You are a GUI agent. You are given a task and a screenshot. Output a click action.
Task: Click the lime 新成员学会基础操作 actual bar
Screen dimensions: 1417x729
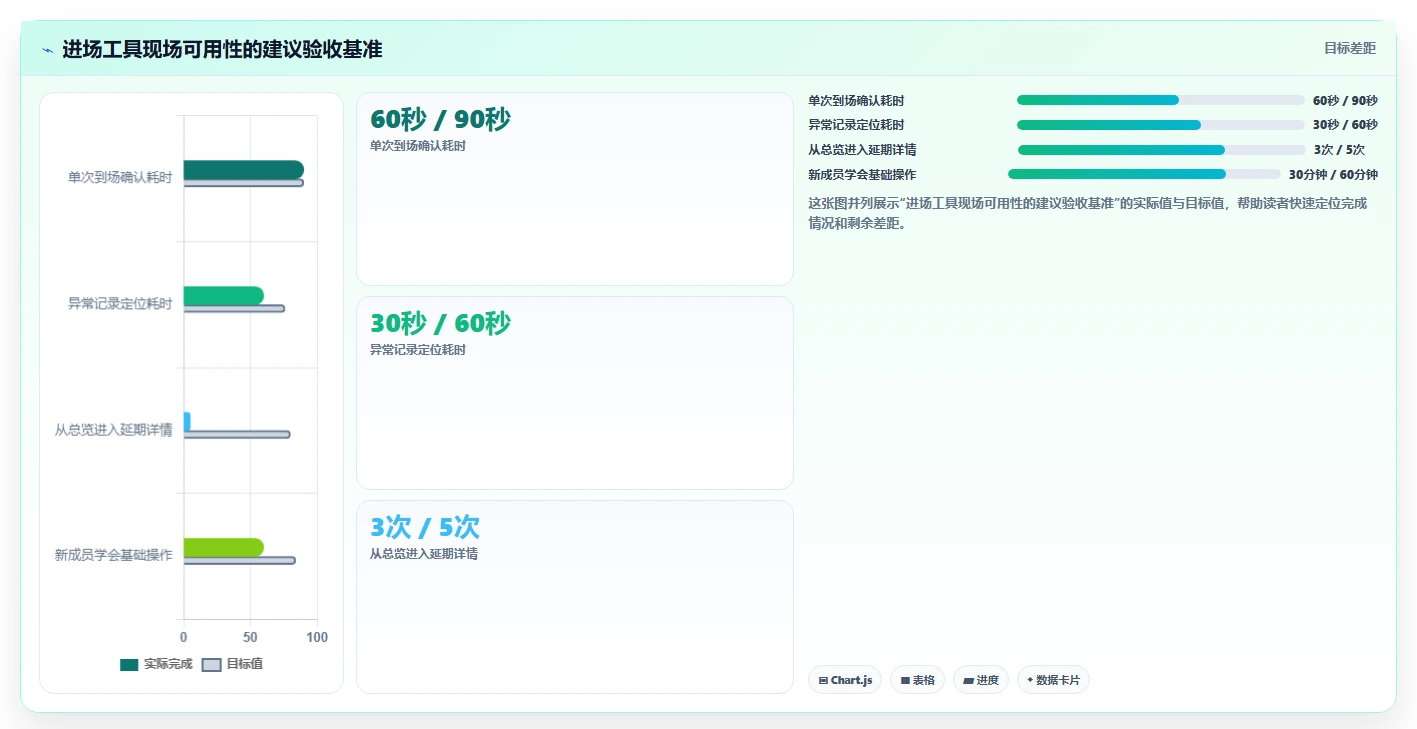[223, 547]
